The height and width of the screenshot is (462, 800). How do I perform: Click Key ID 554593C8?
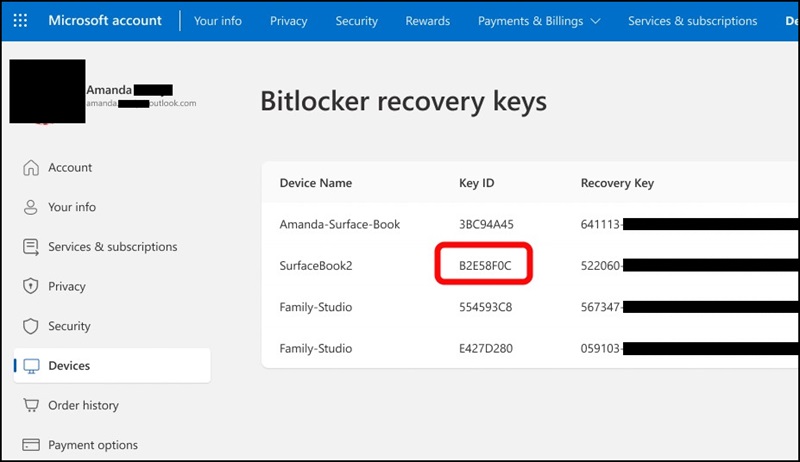pos(485,307)
